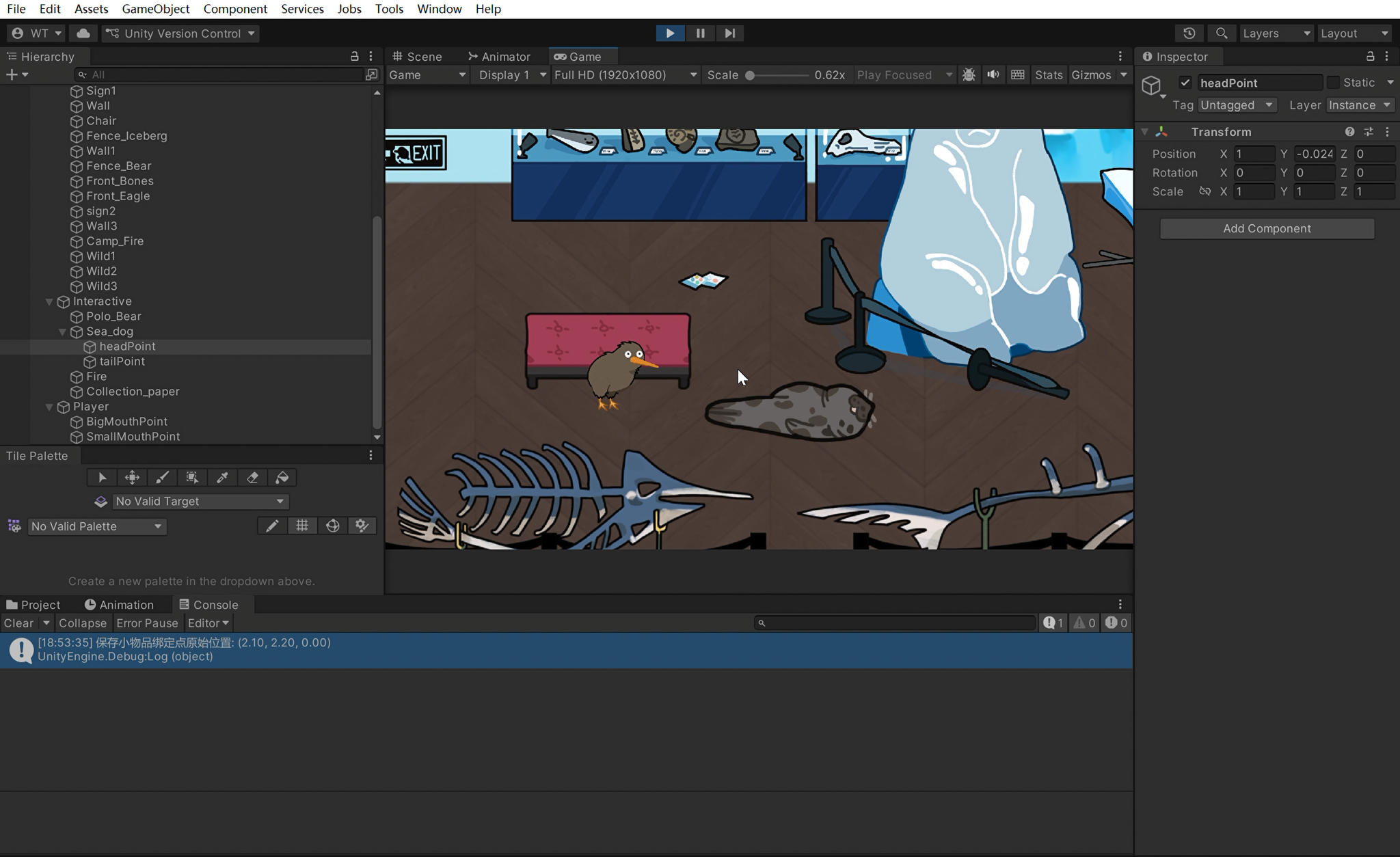The width and height of the screenshot is (1400, 857).
Task: Select the Paint brush tool in Tile Palette
Action: click(162, 478)
